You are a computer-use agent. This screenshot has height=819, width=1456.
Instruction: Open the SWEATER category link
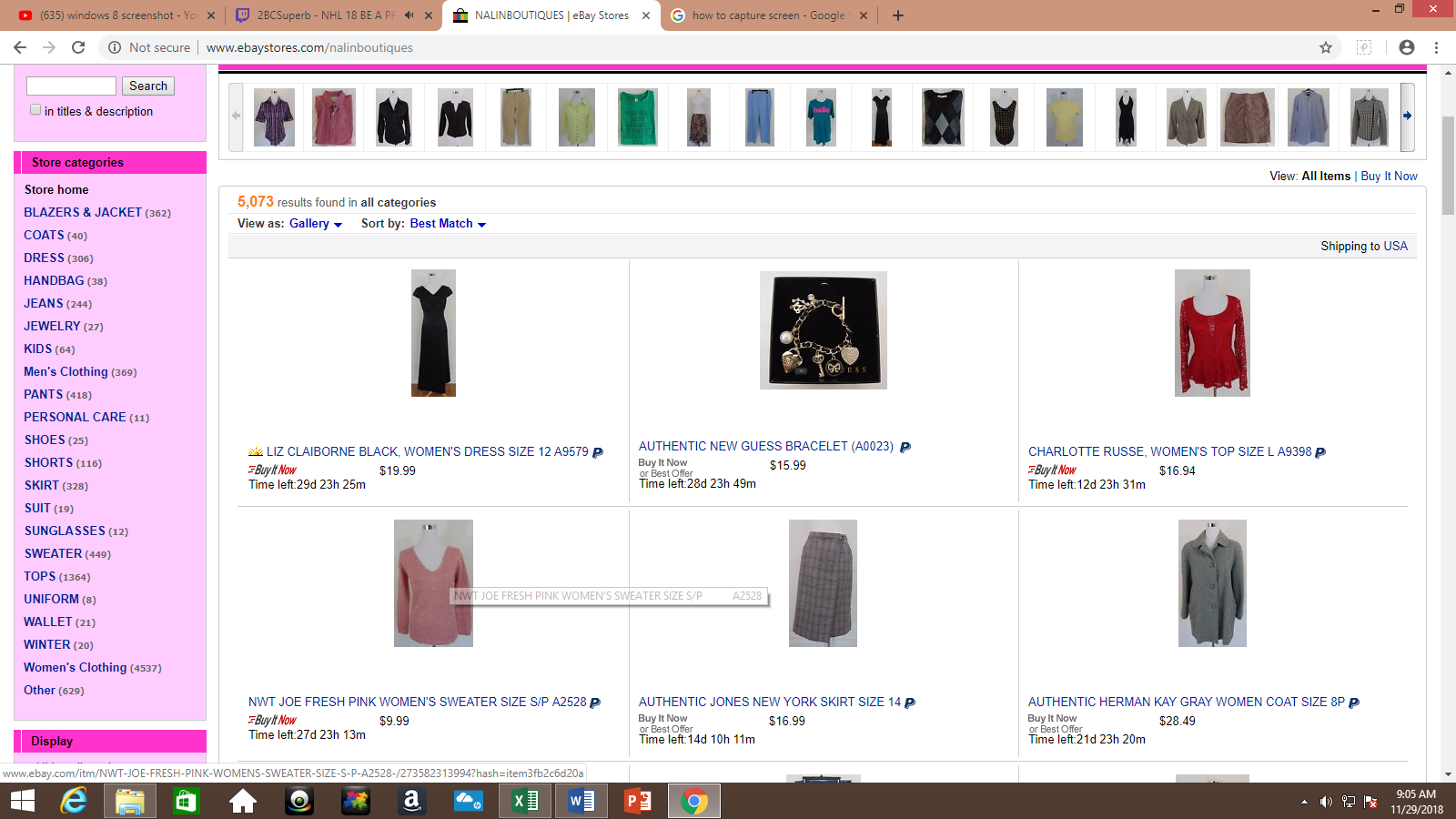click(53, 553)
